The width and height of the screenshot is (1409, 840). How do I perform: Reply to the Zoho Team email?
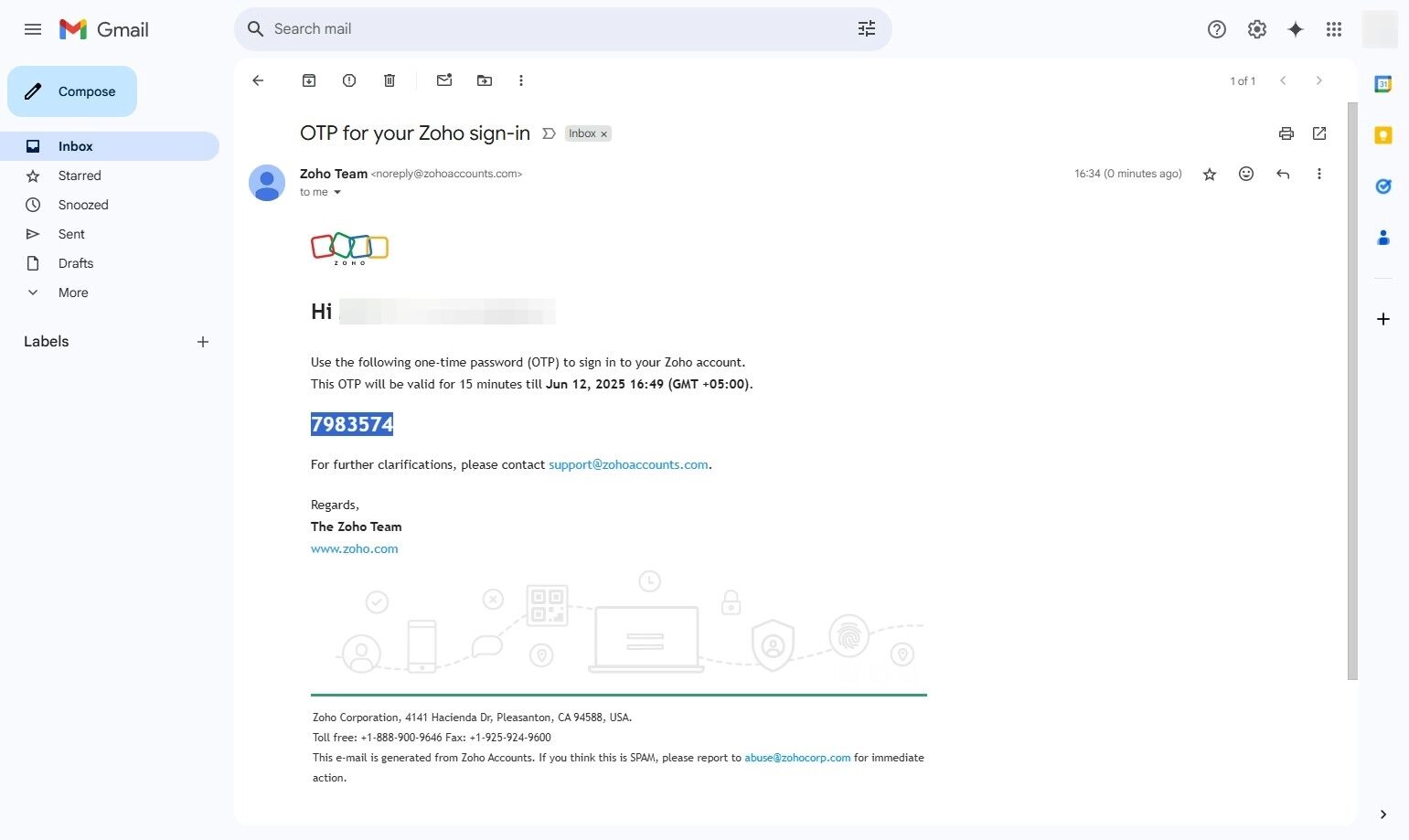click(x=1283, y=174)
